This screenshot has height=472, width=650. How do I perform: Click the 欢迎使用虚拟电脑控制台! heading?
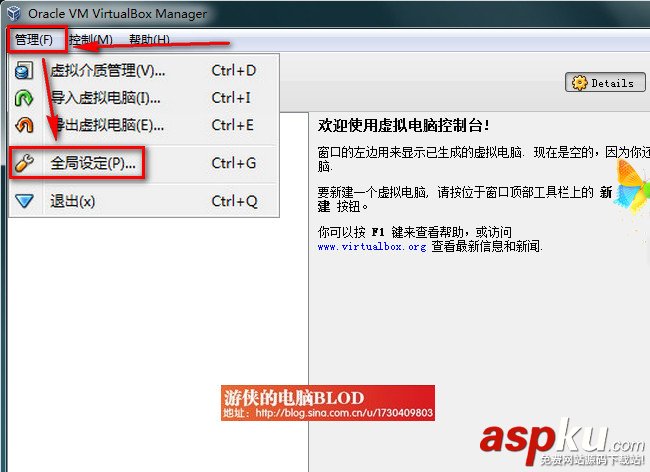pos(403,126)
